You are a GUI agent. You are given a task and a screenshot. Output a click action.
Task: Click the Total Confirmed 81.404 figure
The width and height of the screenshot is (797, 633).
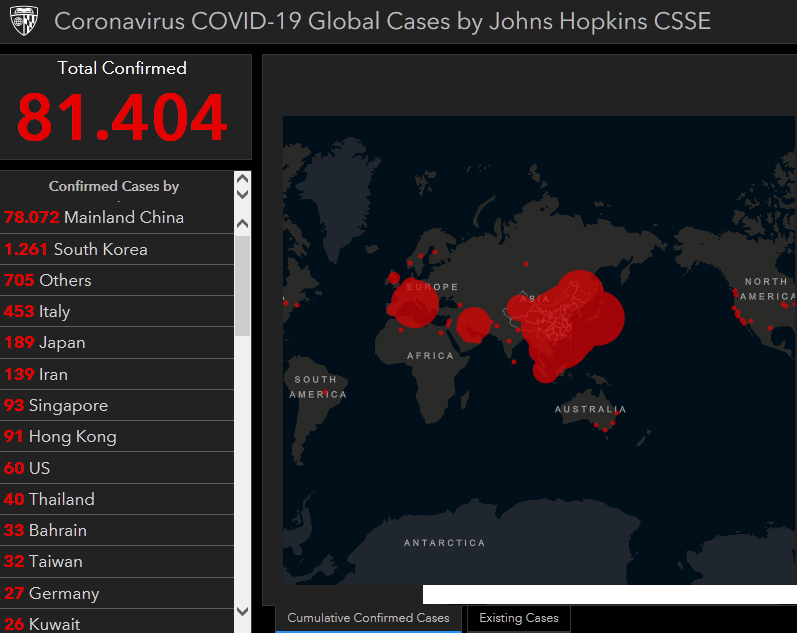(121, 117)
